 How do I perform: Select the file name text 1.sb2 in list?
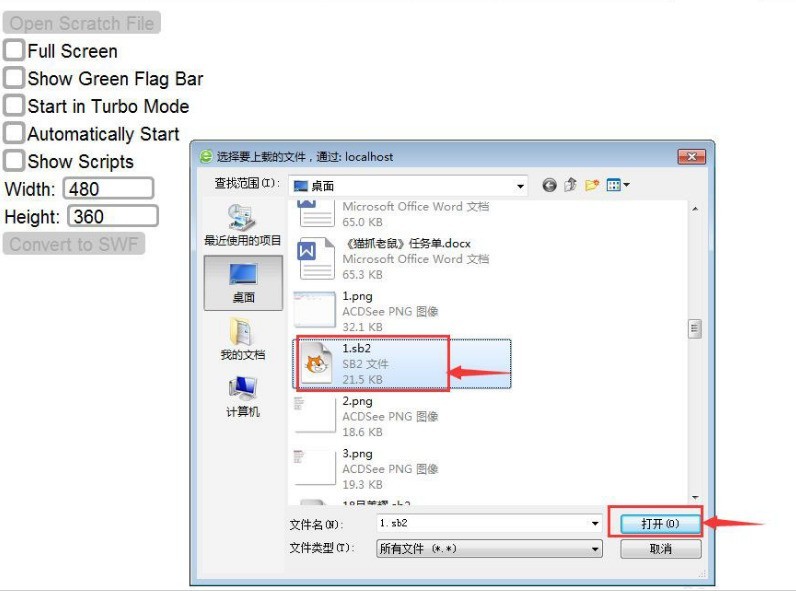(356, 348)
